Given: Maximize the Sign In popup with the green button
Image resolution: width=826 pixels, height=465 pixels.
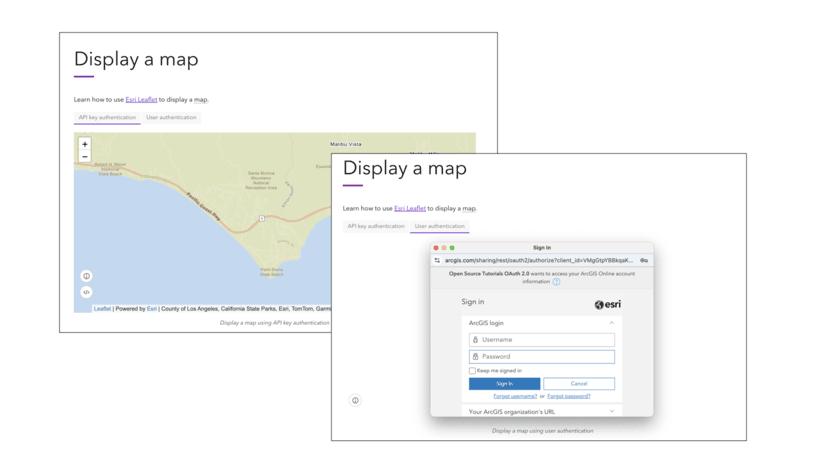Looking at the screenshot, I should tap(452, 248).
